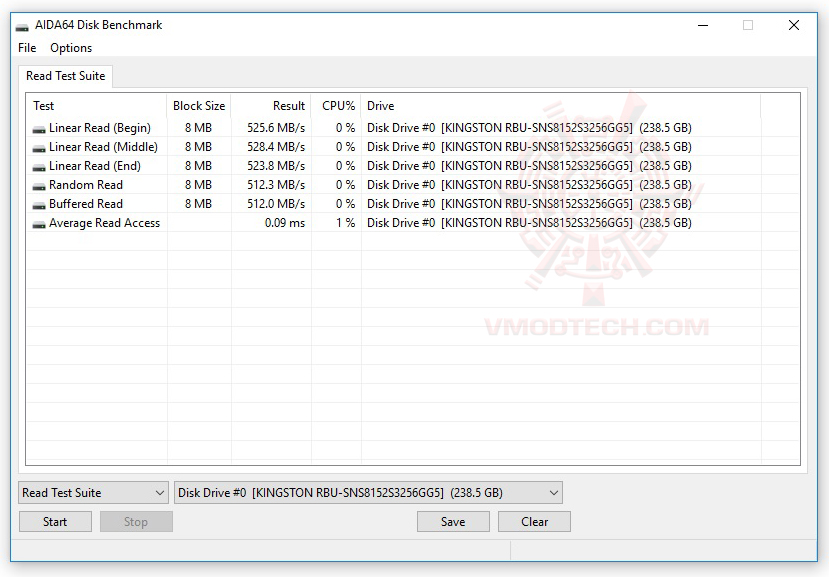The image size is (829, 577).
Task: Click the 512.3 MB/s result value
Action: (276, 185)
